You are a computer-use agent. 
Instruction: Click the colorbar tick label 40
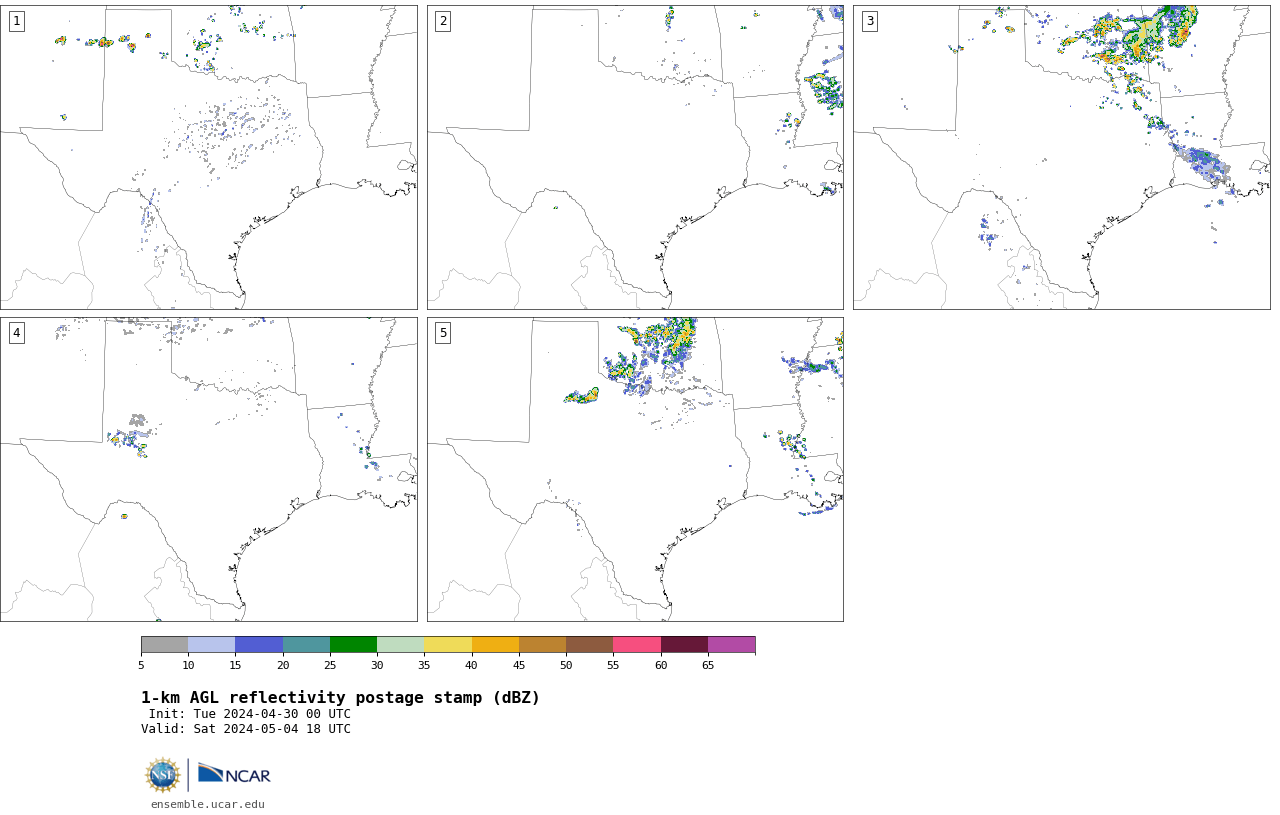pos(472,665)
